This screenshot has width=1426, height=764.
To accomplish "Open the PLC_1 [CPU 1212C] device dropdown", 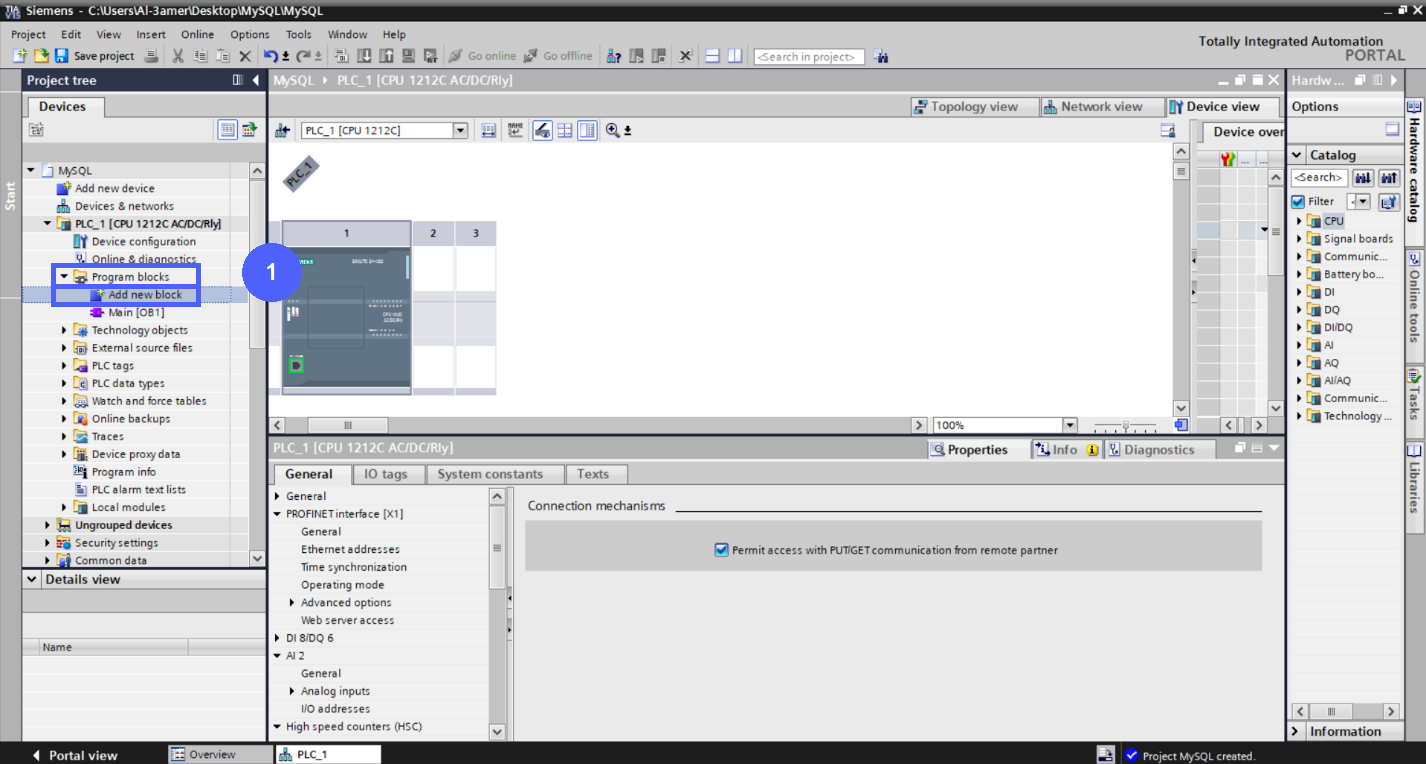I will tap(460, 129).
